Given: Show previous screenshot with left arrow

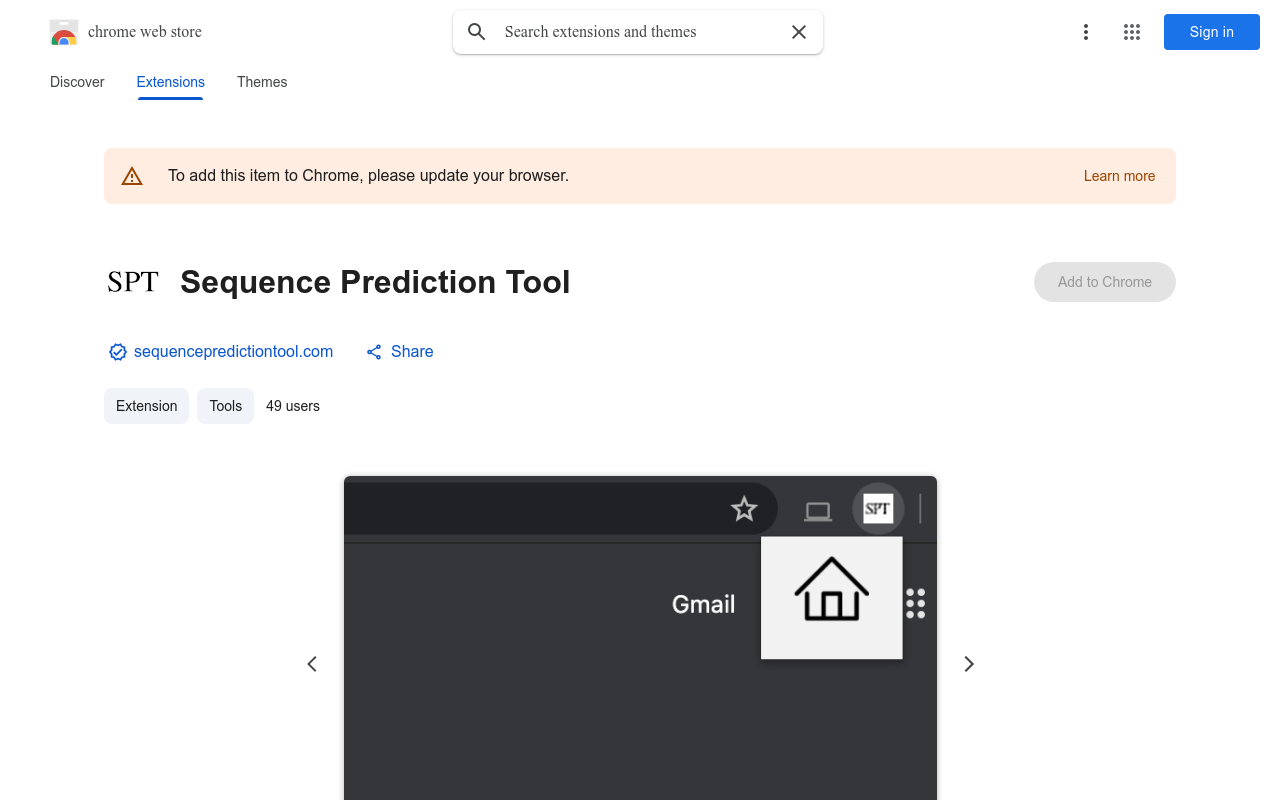Looking at the screenshot, I should click(x=312, y=664).
